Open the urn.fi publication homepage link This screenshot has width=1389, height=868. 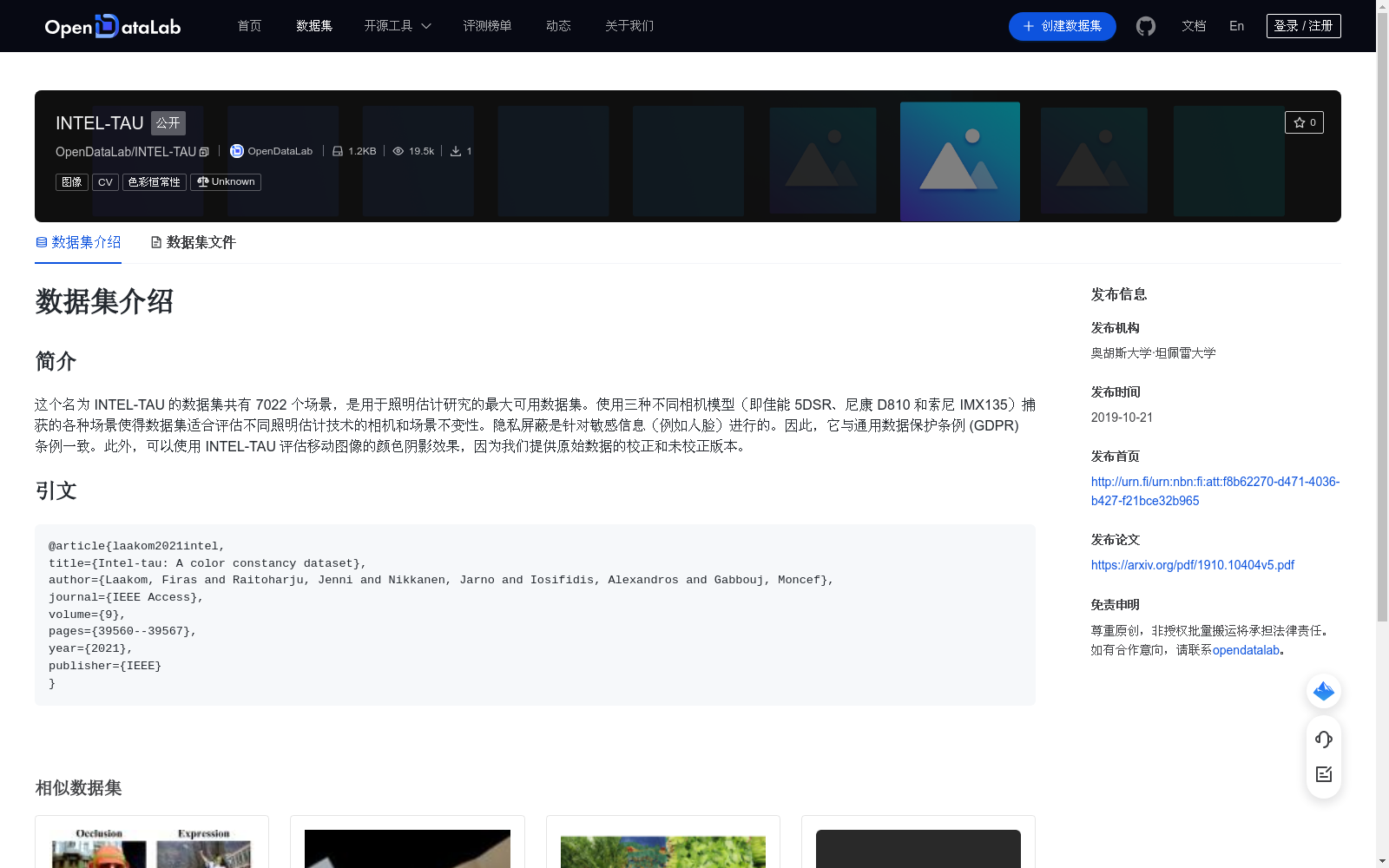(1215, 491)
